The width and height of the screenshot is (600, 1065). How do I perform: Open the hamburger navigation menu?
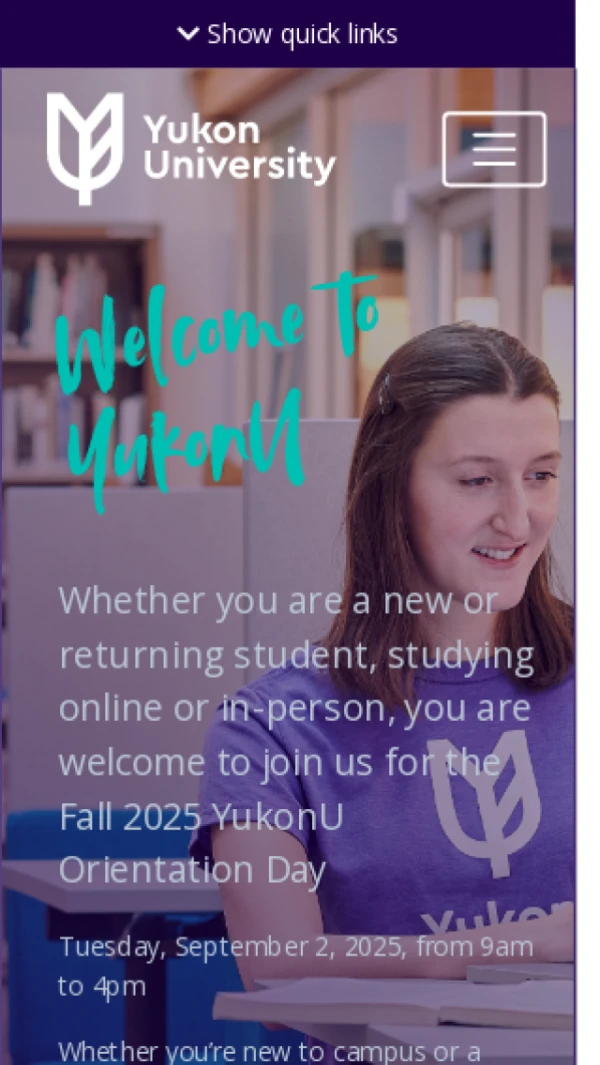(x=494, y=149)
